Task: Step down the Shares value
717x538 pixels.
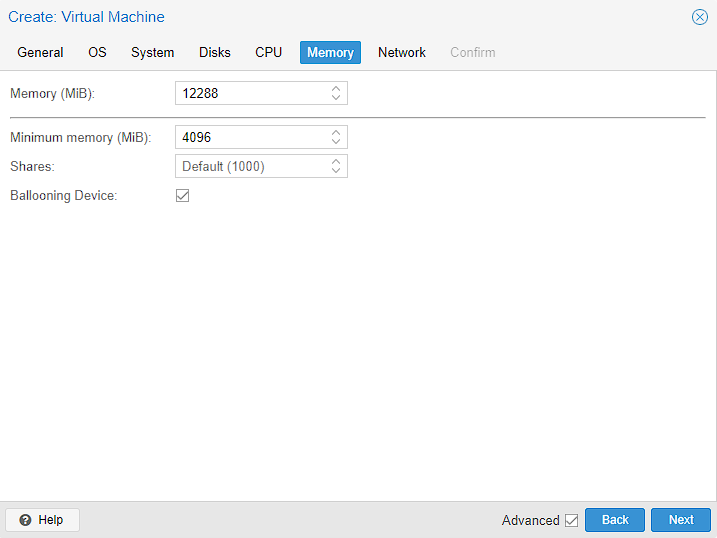Action: (x=336, y=171)
